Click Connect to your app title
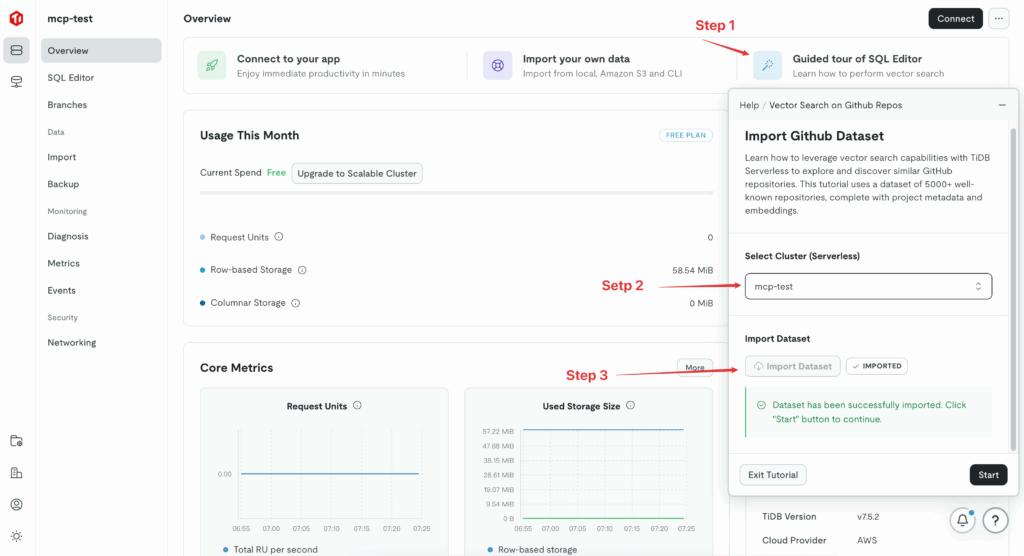1024x556 pixels. click(288, 59)
